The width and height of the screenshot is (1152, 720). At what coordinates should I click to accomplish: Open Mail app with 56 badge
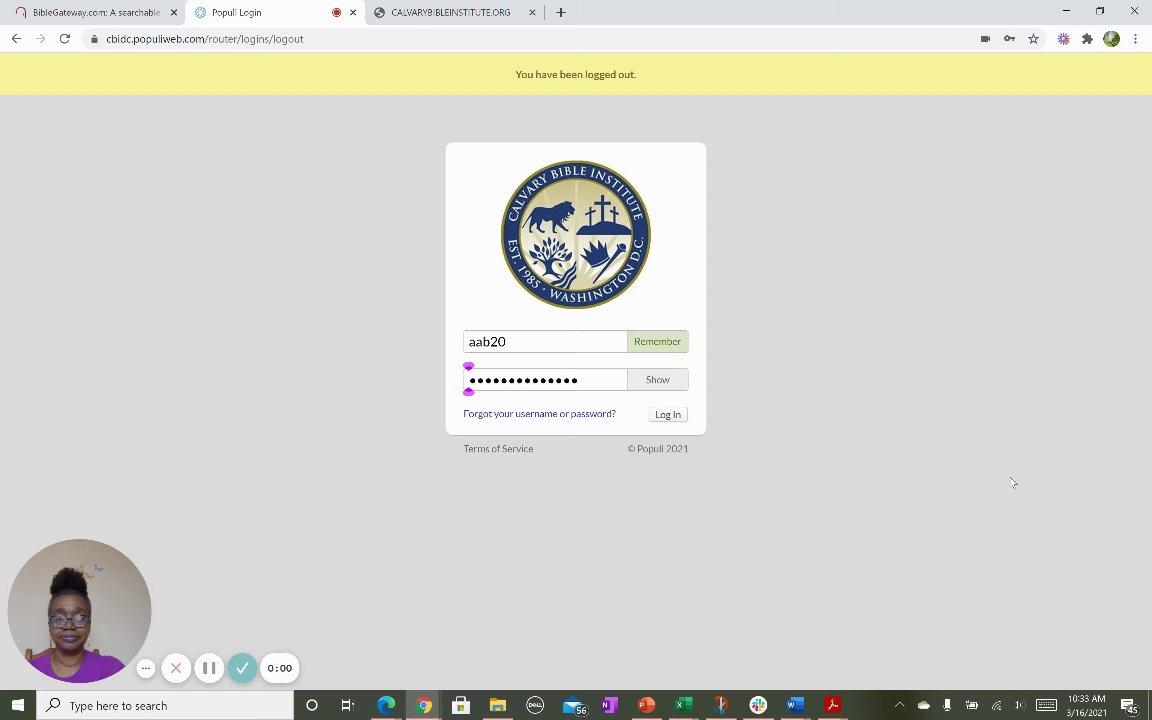(575, 706)
